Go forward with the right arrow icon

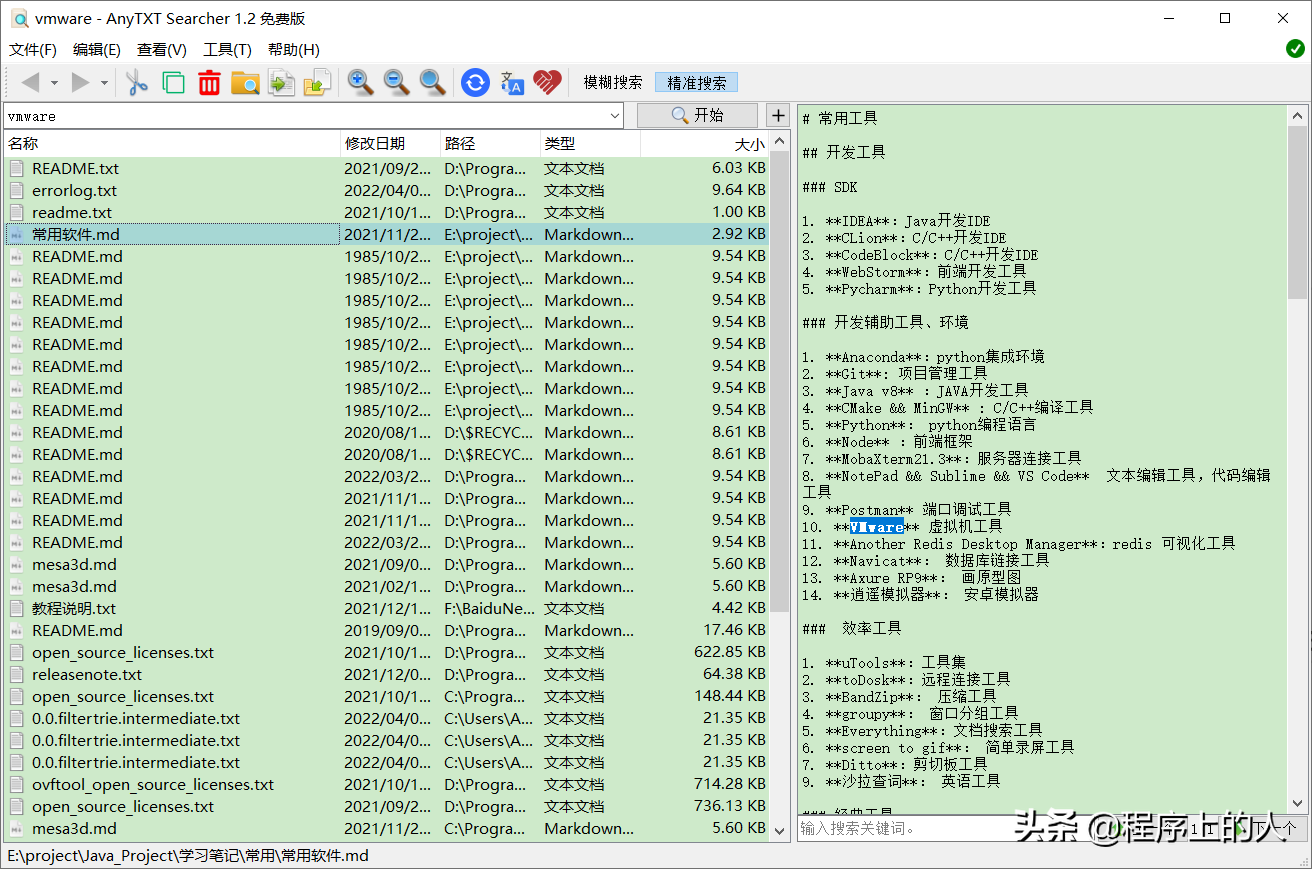pyautogui.click(x=81, y=83)
